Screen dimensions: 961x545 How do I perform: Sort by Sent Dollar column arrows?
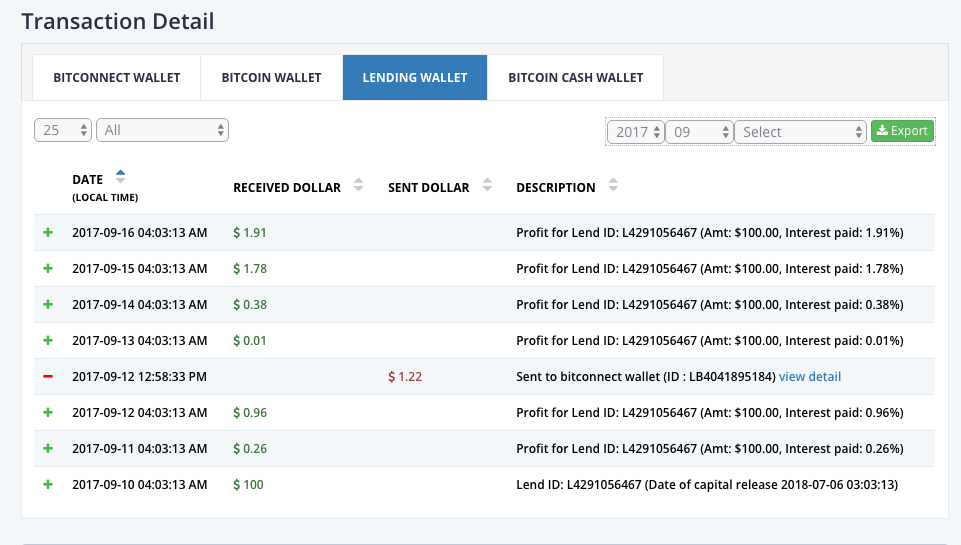(487, 185)
